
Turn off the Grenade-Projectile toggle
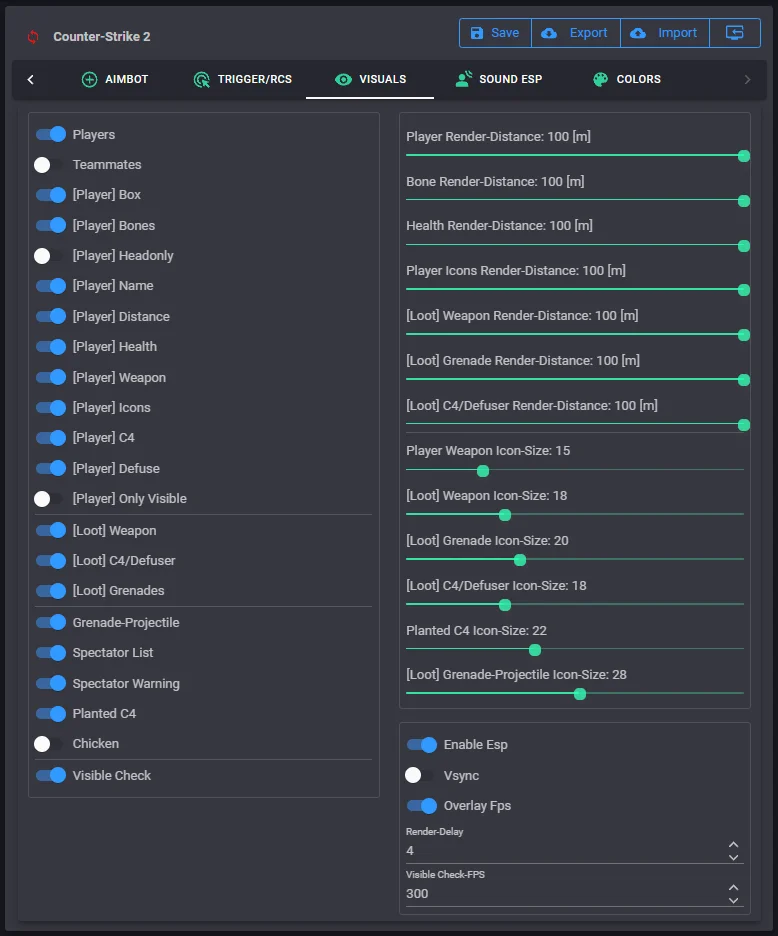[x=51, y=622]
